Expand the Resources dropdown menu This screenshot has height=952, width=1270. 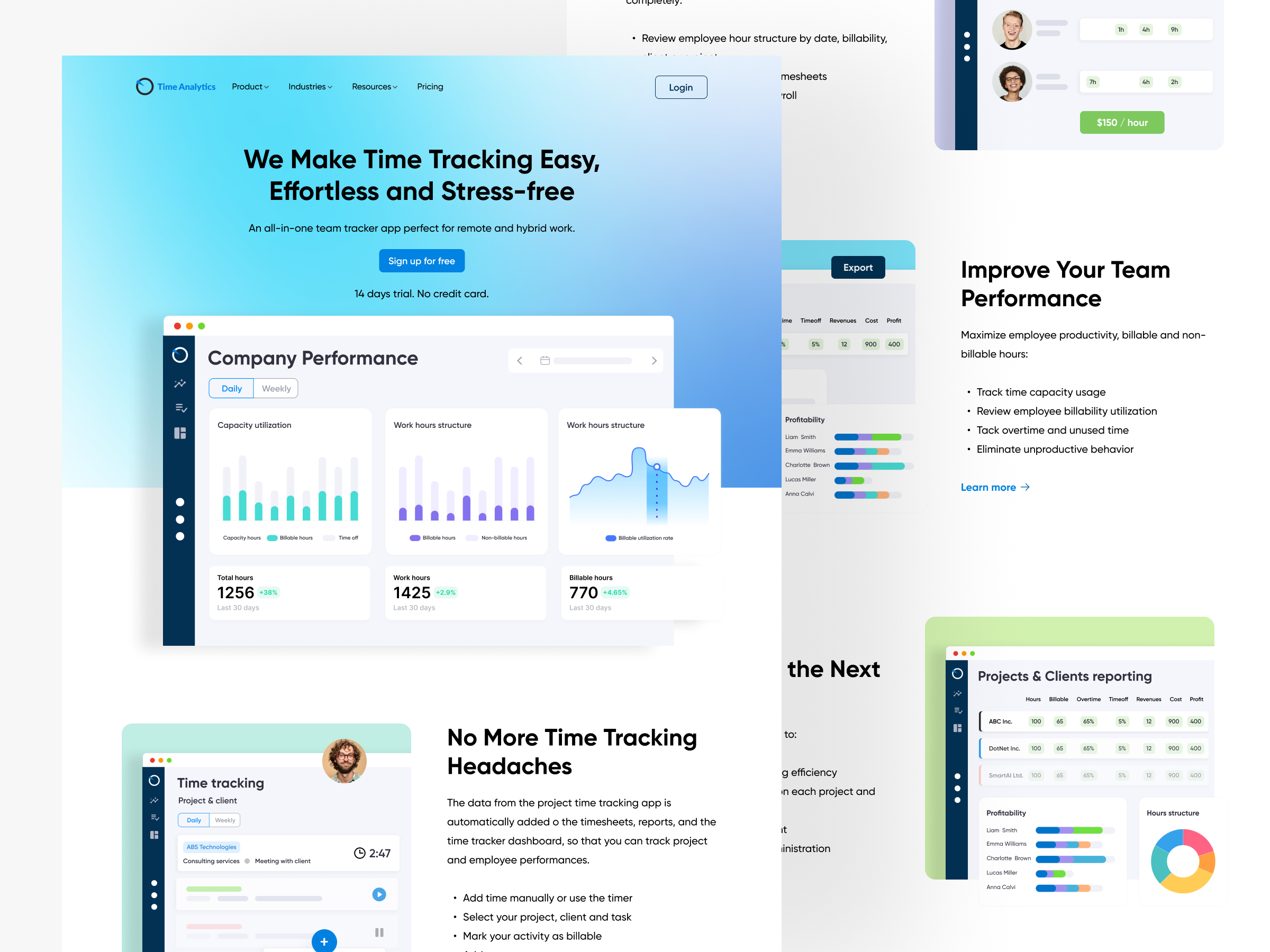(373, 87)
